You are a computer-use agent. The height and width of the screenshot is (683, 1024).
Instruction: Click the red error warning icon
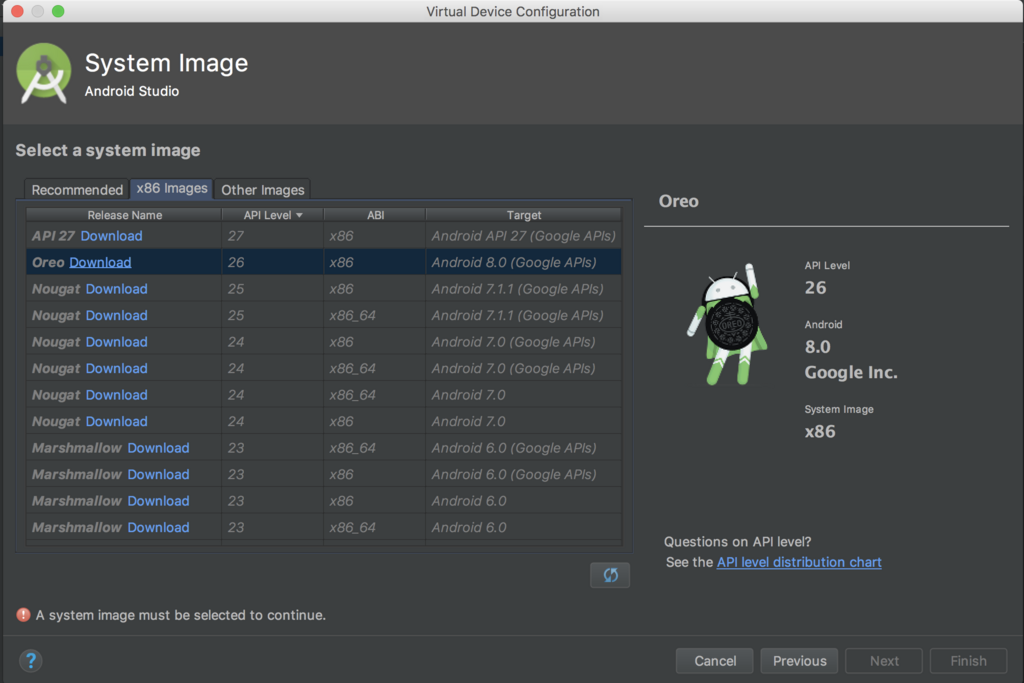pos(24,614)
